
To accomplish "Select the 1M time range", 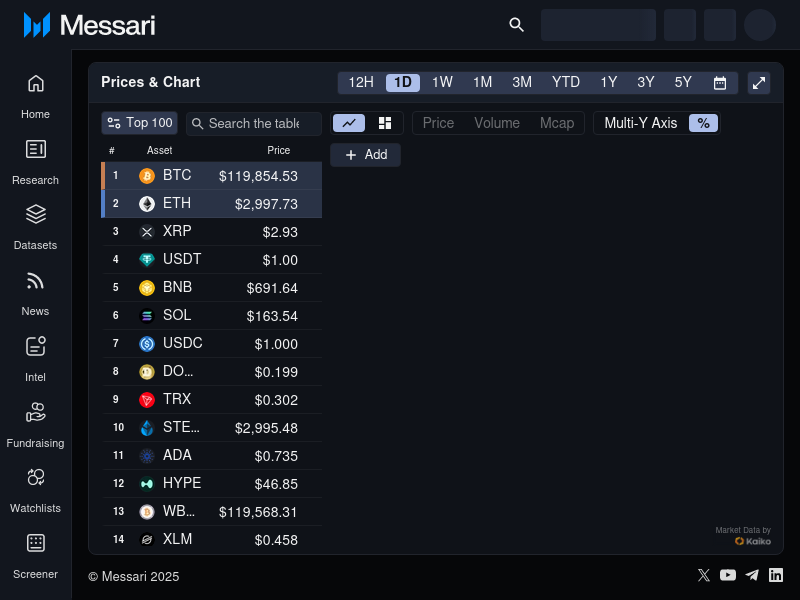I will click(482, 83).
